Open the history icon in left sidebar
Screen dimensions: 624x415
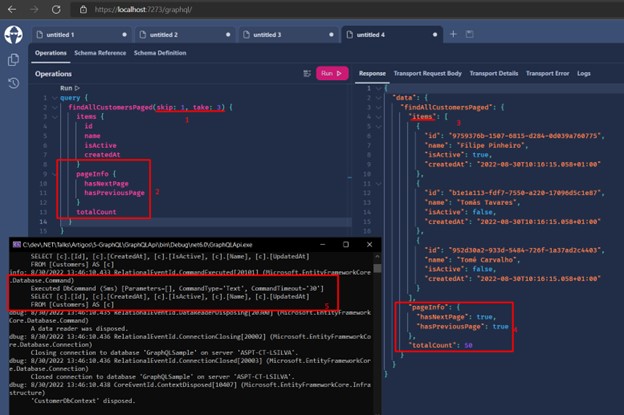pos(13,82)
